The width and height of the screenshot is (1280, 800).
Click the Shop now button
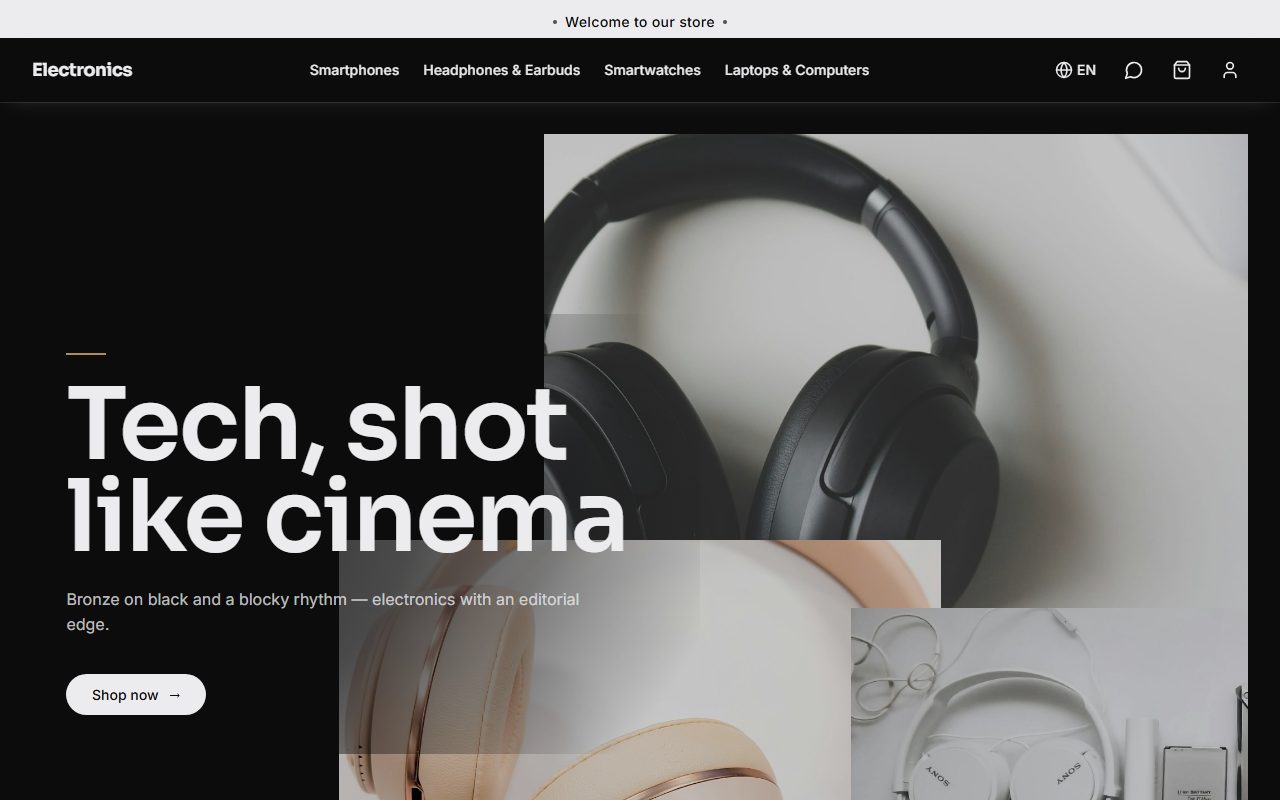pos(136,695)
